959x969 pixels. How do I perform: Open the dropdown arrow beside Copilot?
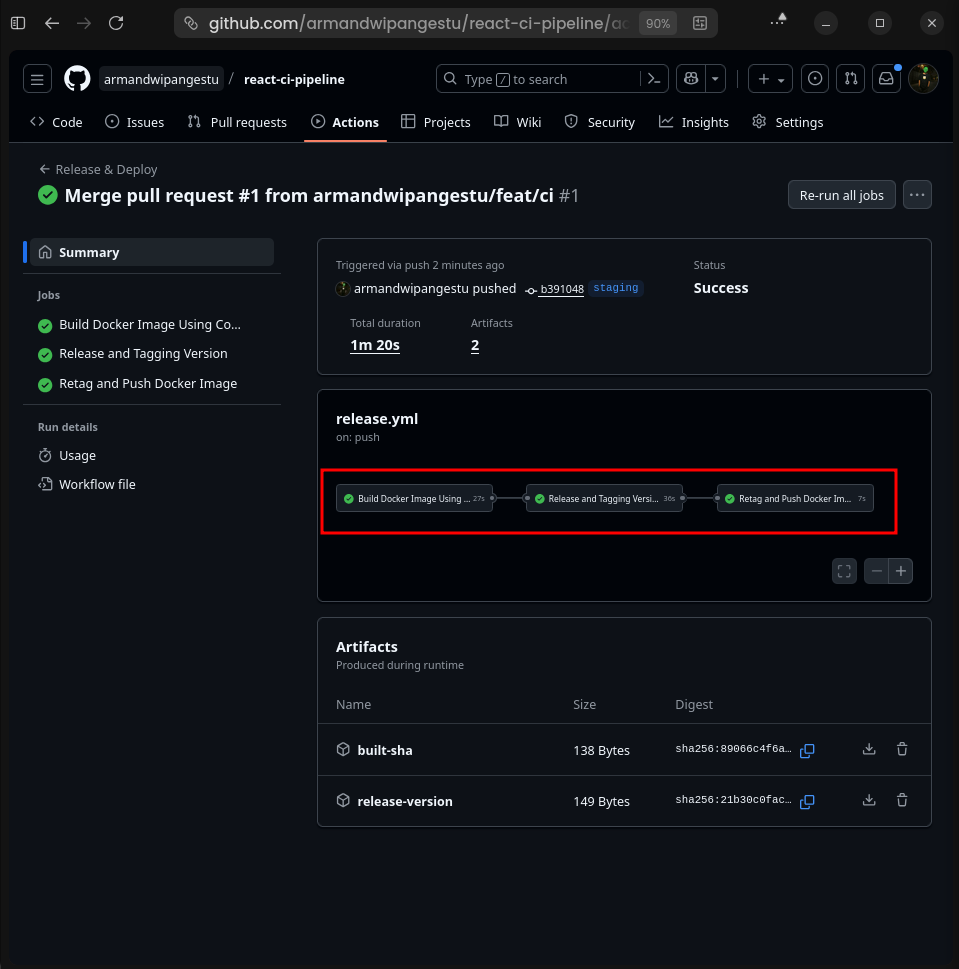[715, 79]
